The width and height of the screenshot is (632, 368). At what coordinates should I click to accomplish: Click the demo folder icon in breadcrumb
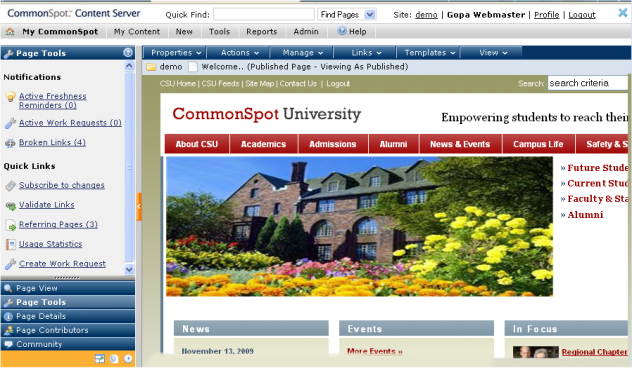coord(151,67)
